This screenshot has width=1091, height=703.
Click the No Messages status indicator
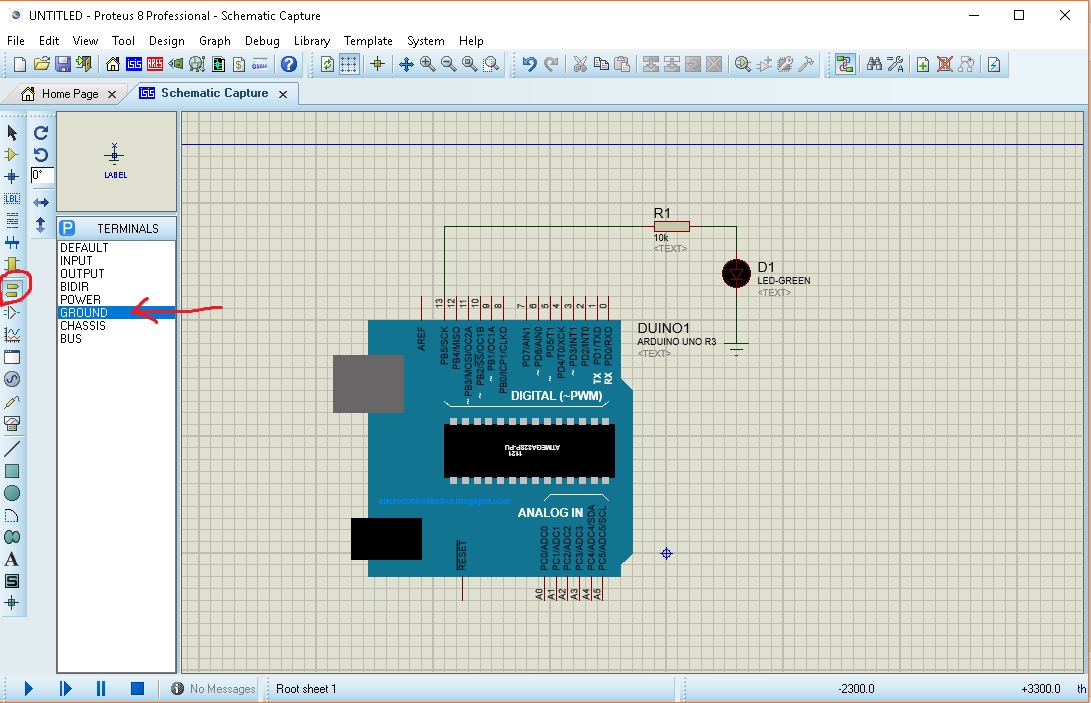[x=210, y=688]
